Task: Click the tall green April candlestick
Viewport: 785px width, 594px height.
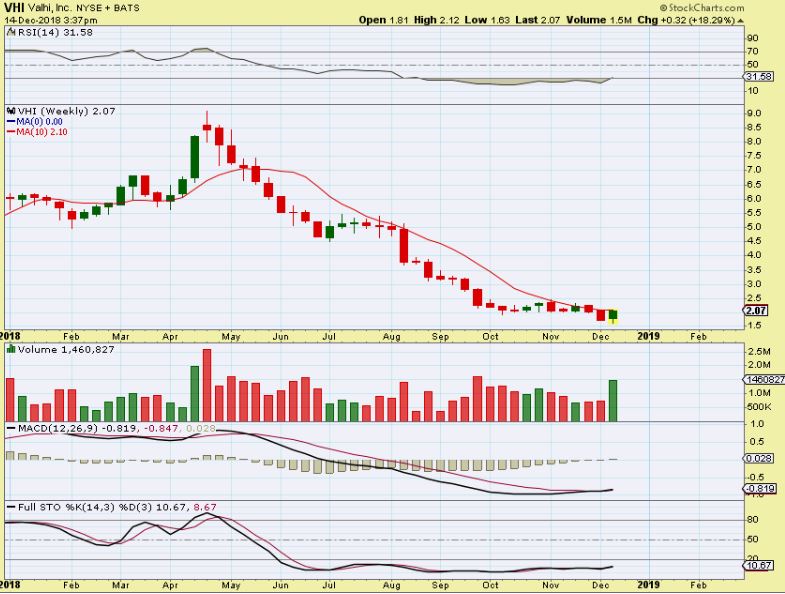Action: (x=195, y=157)
